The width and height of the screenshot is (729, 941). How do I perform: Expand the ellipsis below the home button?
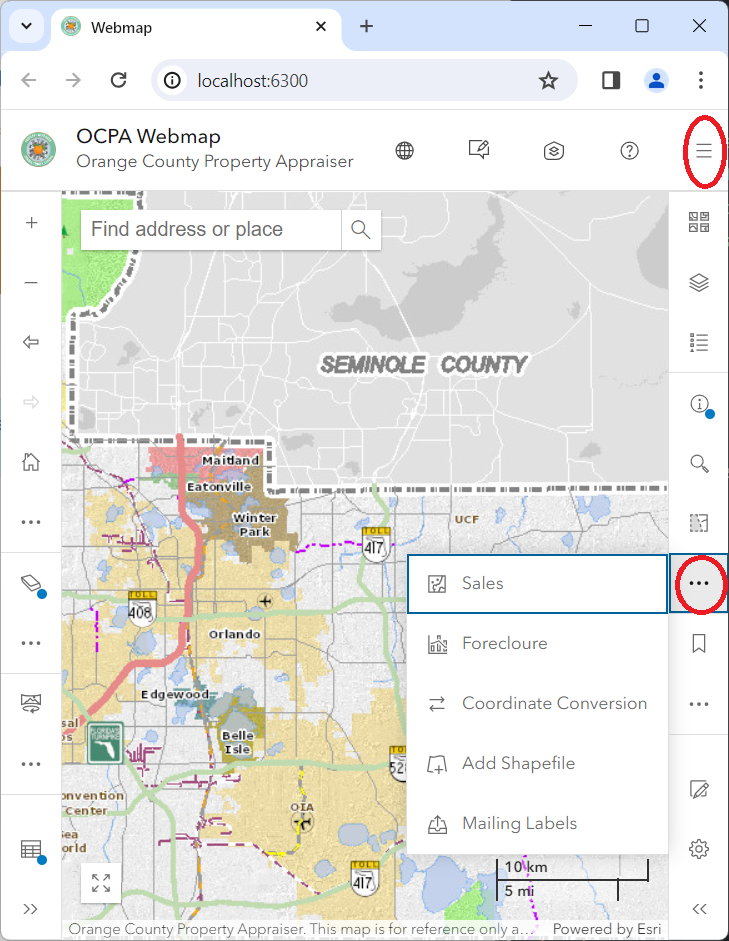[31, 522]
